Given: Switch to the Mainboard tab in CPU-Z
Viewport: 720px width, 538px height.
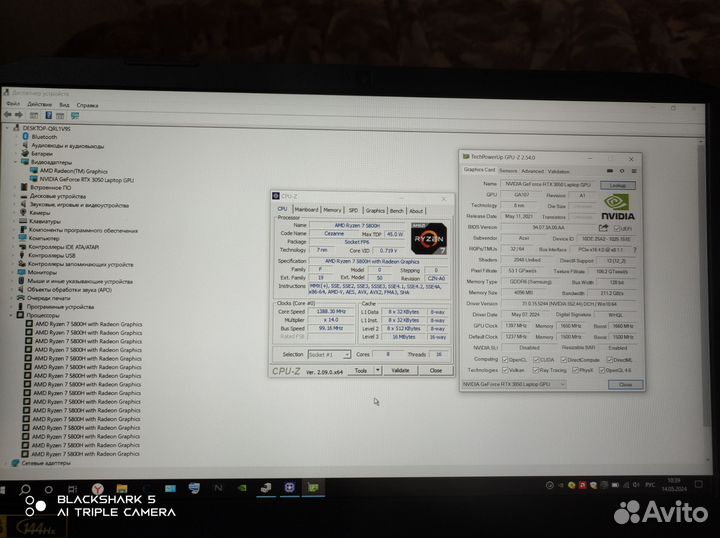Looking at the screenshot, I should point(306,209).
